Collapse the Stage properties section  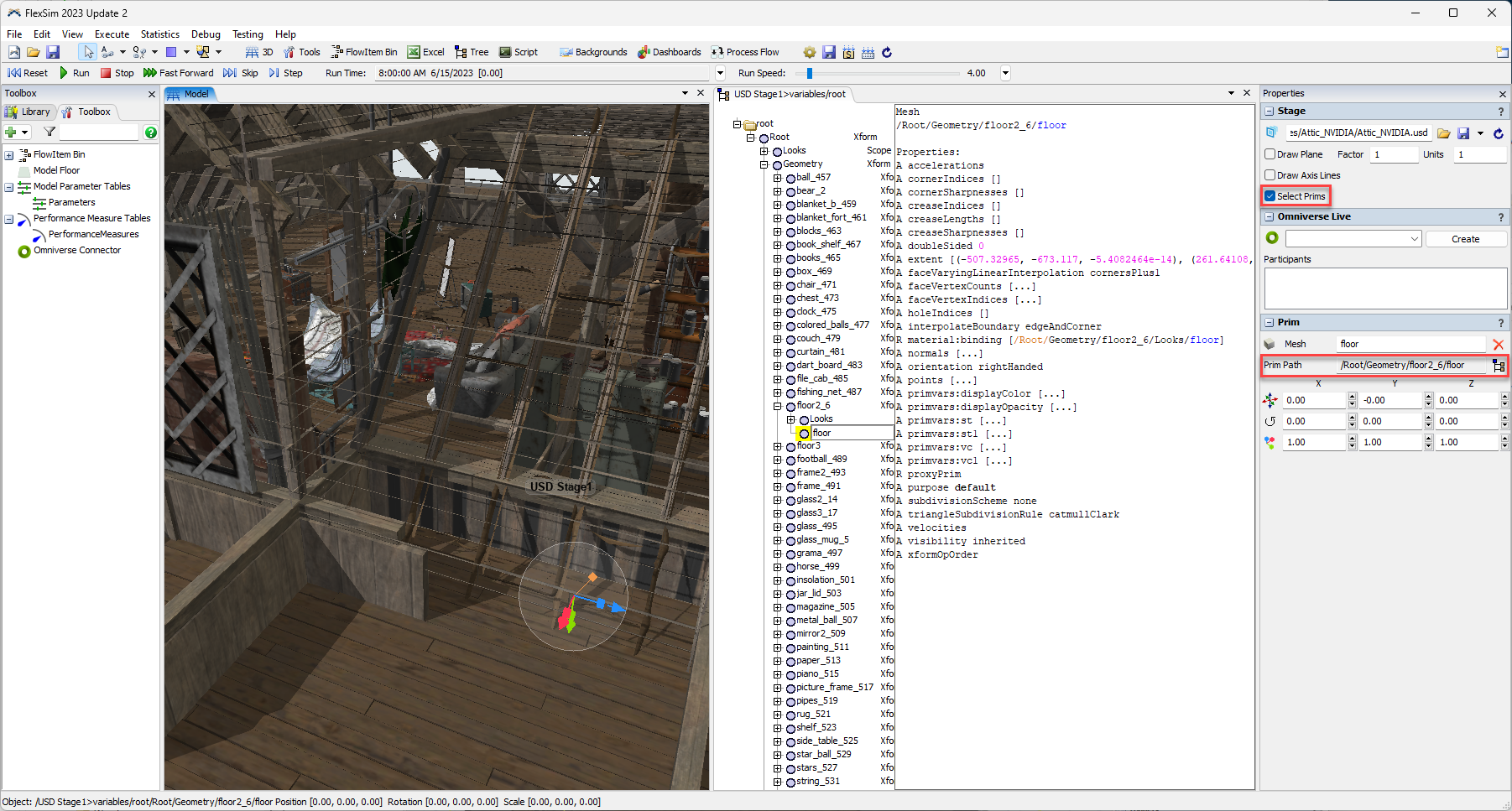1270,112
